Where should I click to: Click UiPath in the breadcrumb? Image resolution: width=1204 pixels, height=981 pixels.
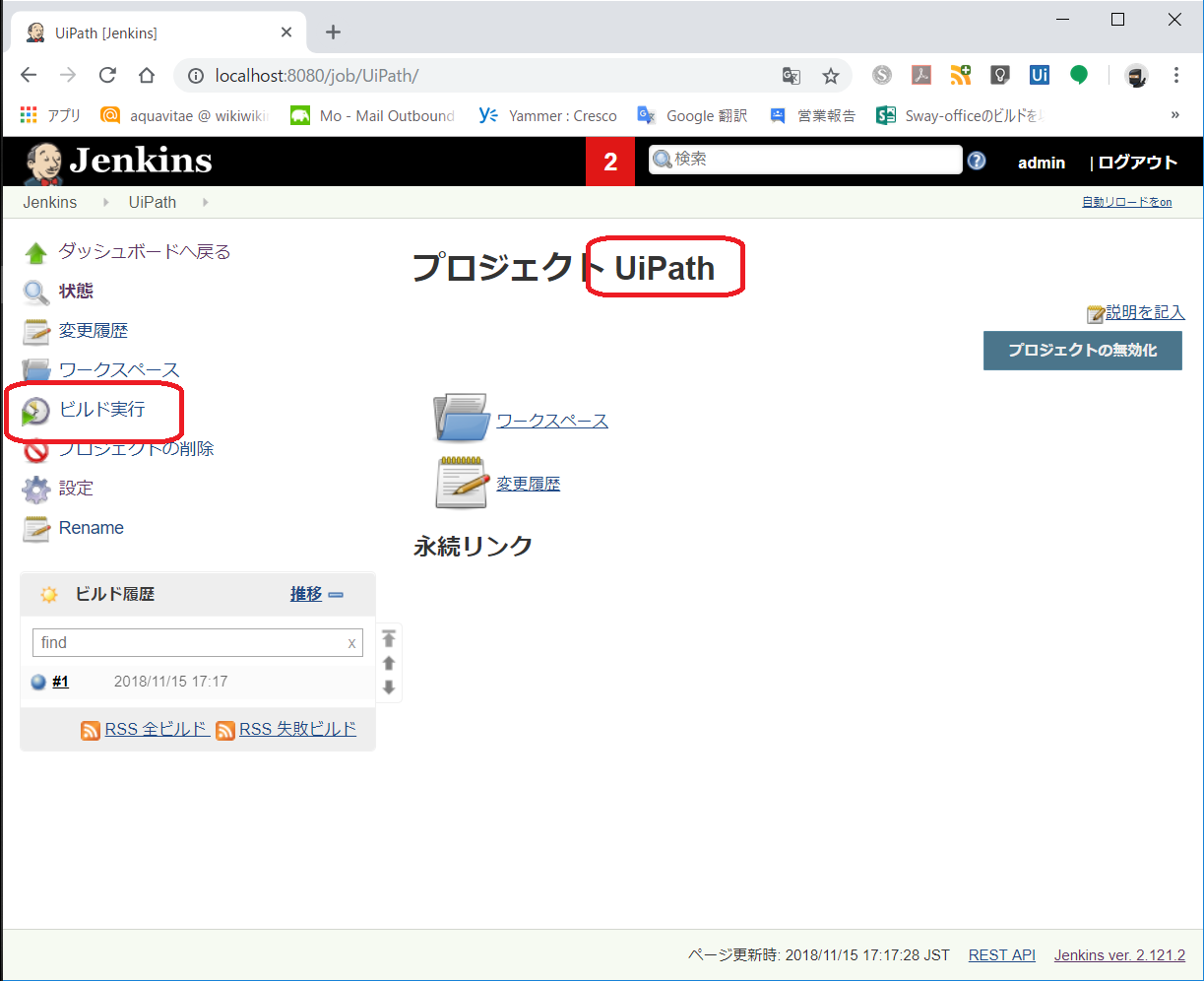tap(153, 203)
